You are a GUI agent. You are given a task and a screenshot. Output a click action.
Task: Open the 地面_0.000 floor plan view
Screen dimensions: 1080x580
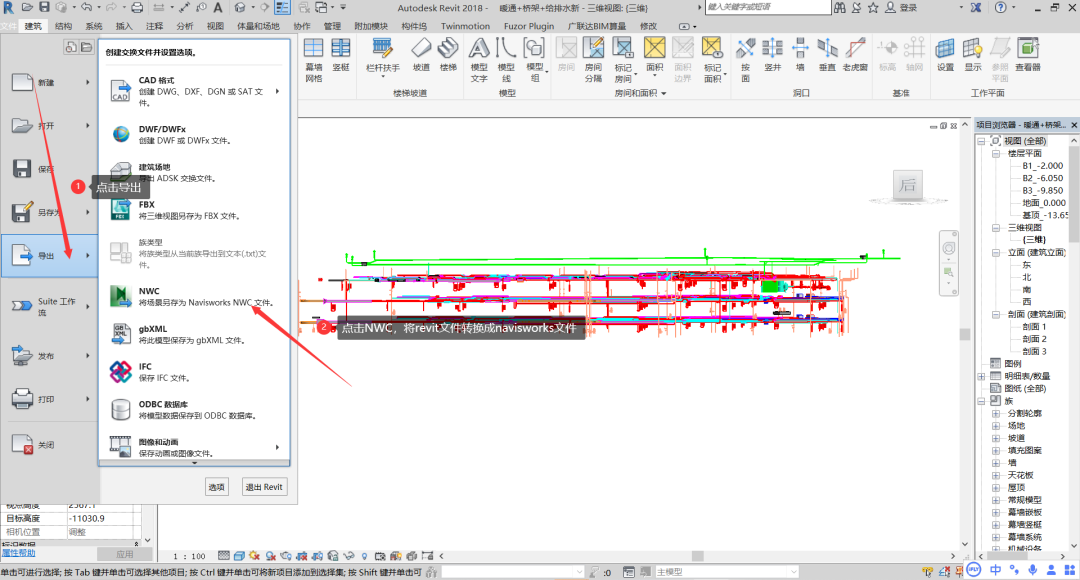click(1043, 203)
